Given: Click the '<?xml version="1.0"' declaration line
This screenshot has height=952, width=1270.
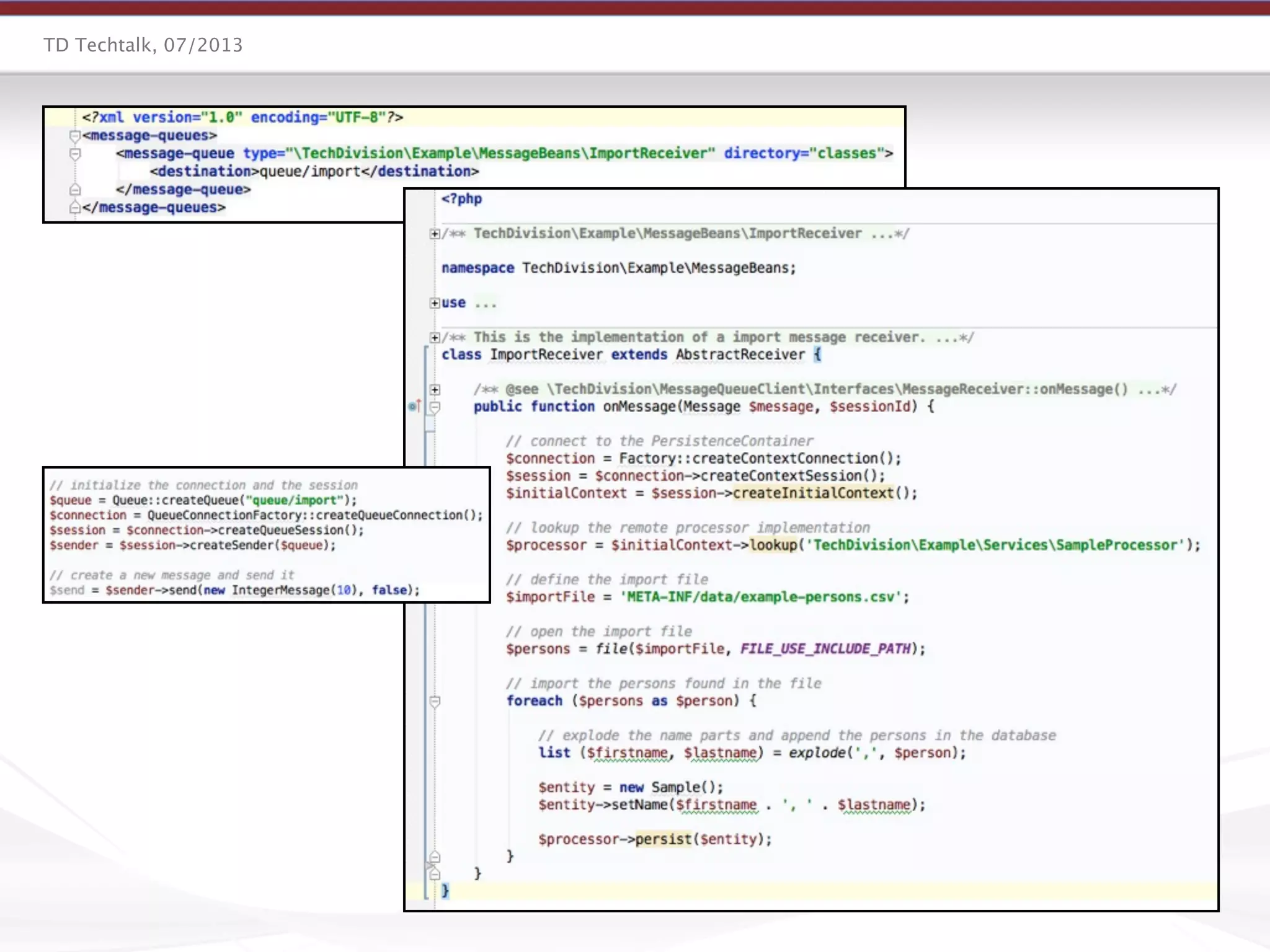Looking at the screenshot, I should coord(242,117).
